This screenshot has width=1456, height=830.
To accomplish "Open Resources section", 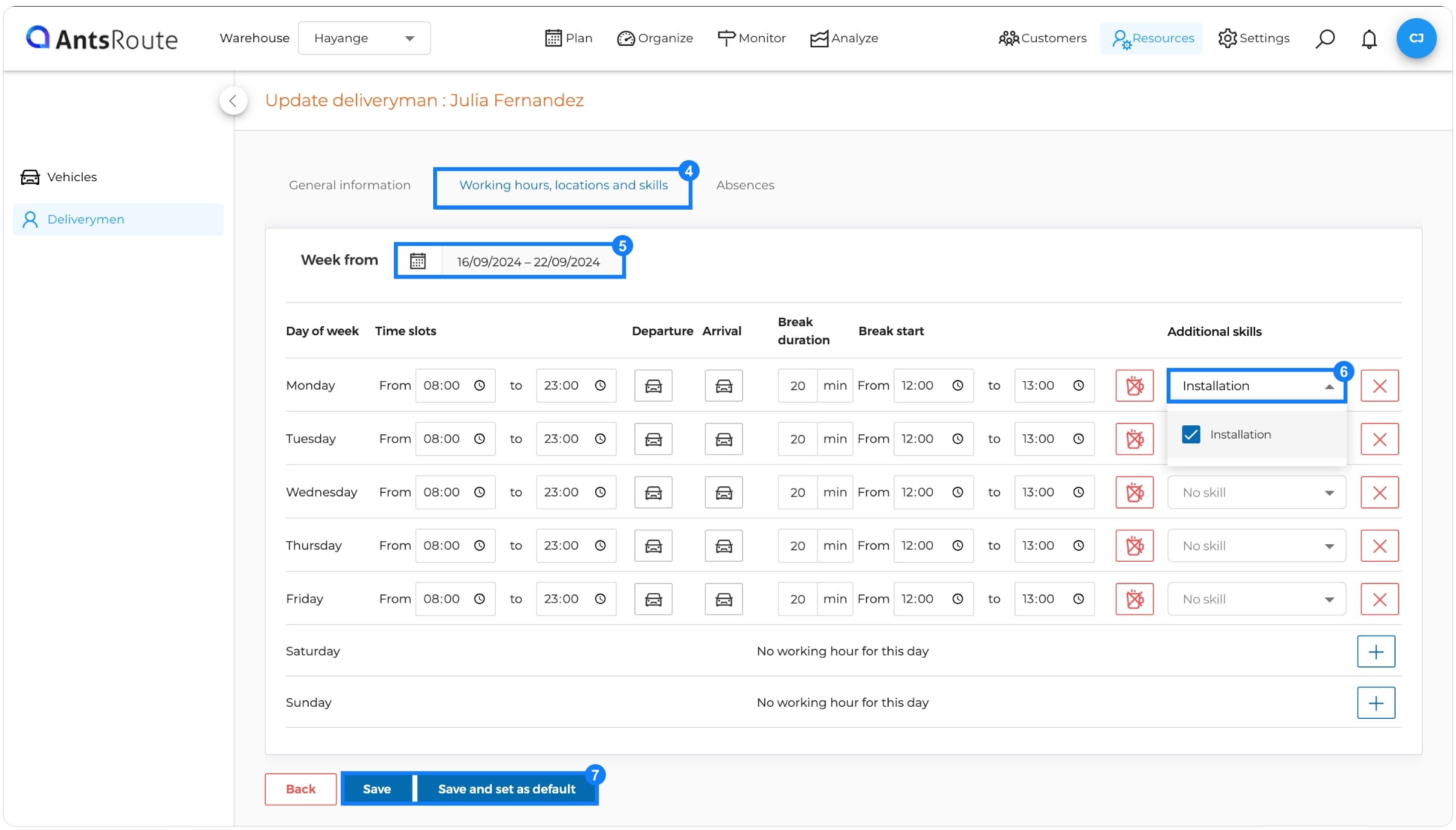I will 1152,38.
